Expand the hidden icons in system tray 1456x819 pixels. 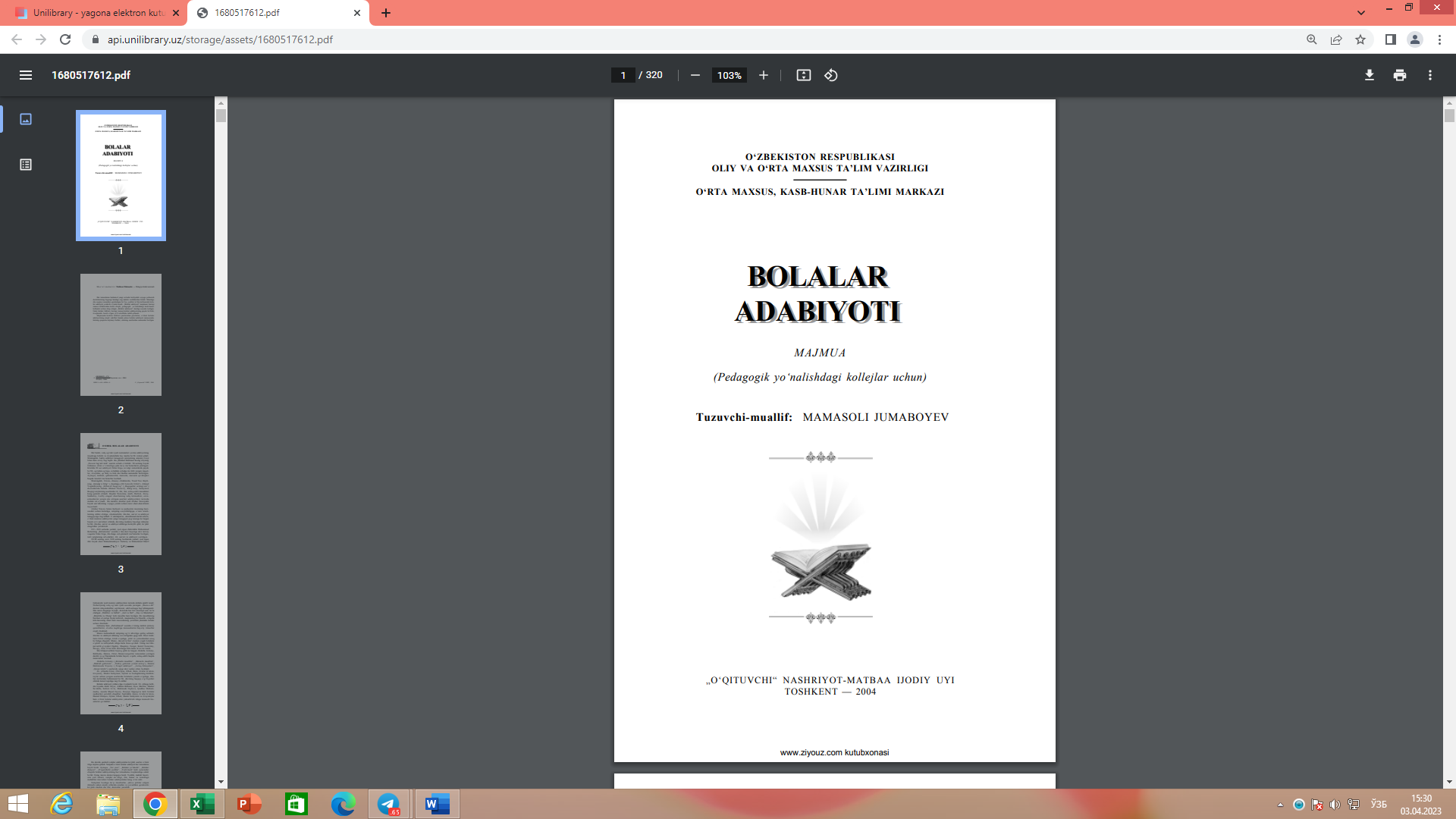[x=1281, y=803]
